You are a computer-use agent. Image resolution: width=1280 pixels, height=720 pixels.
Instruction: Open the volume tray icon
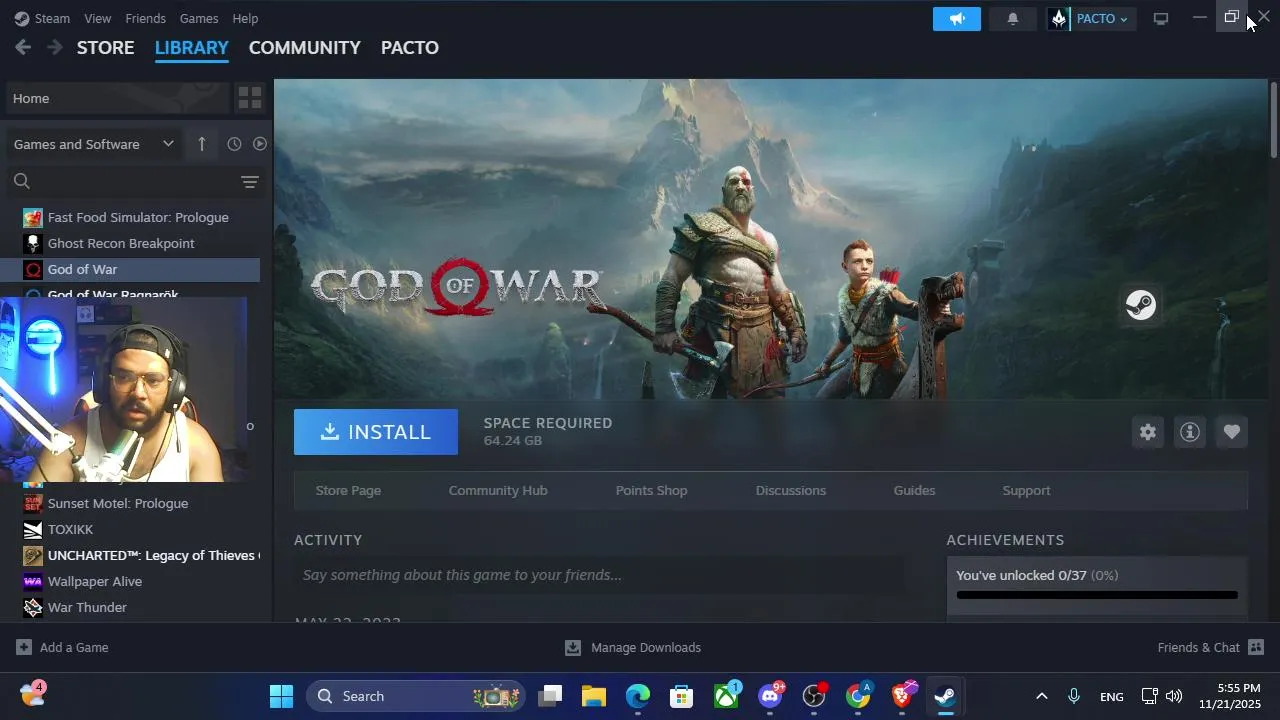(x=1174, y=696)
